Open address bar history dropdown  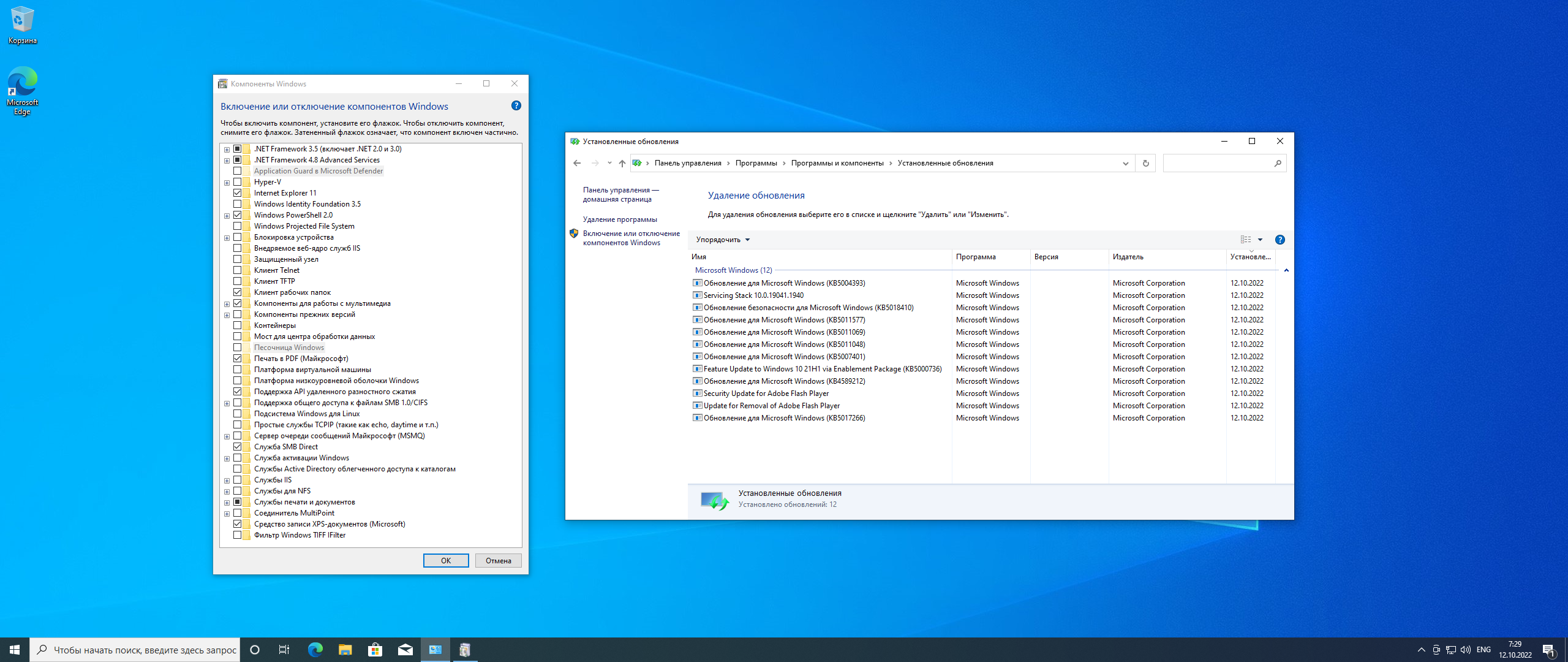(1125, 163)
